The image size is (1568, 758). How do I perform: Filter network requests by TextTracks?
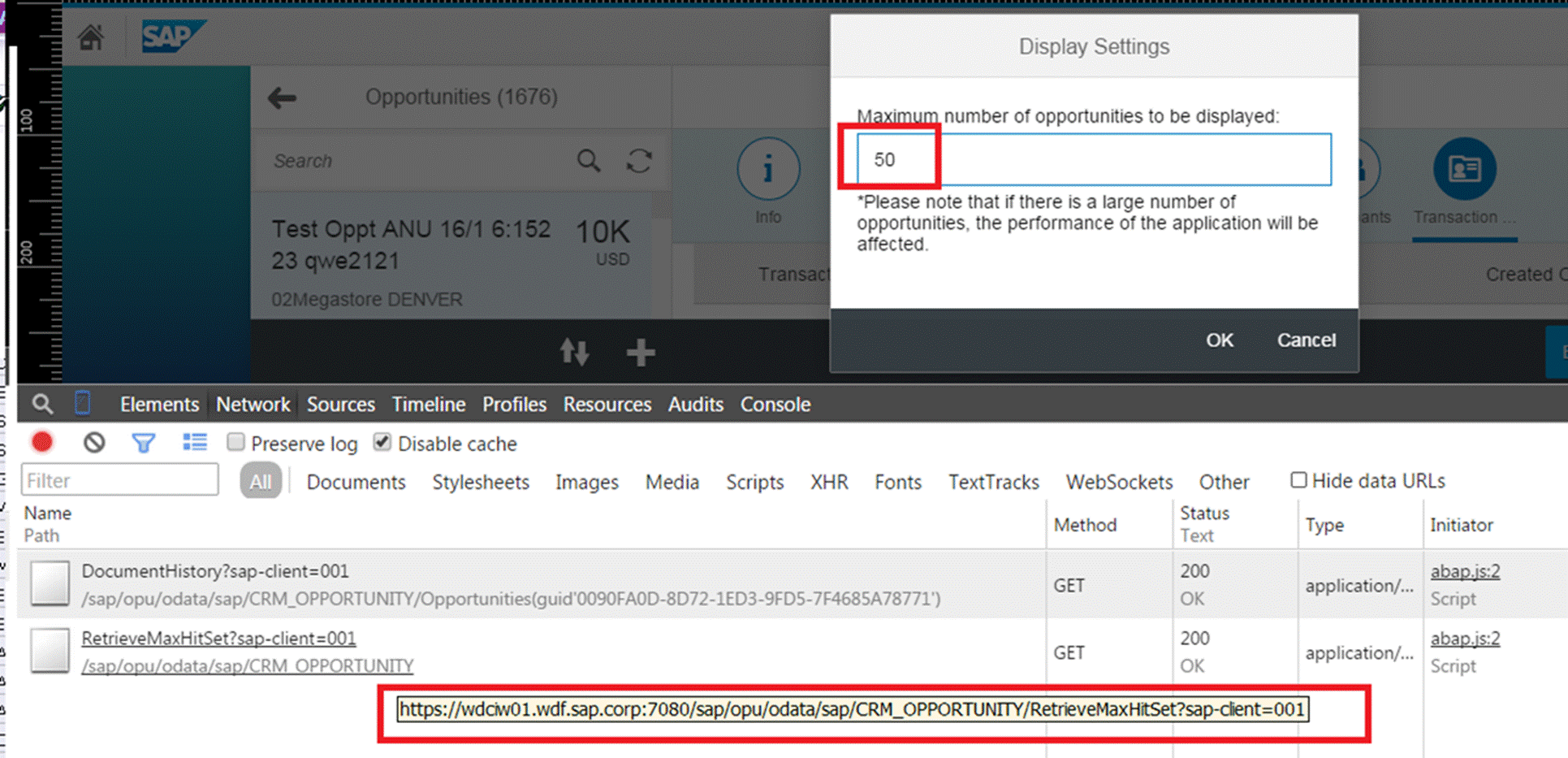(994, 482)
